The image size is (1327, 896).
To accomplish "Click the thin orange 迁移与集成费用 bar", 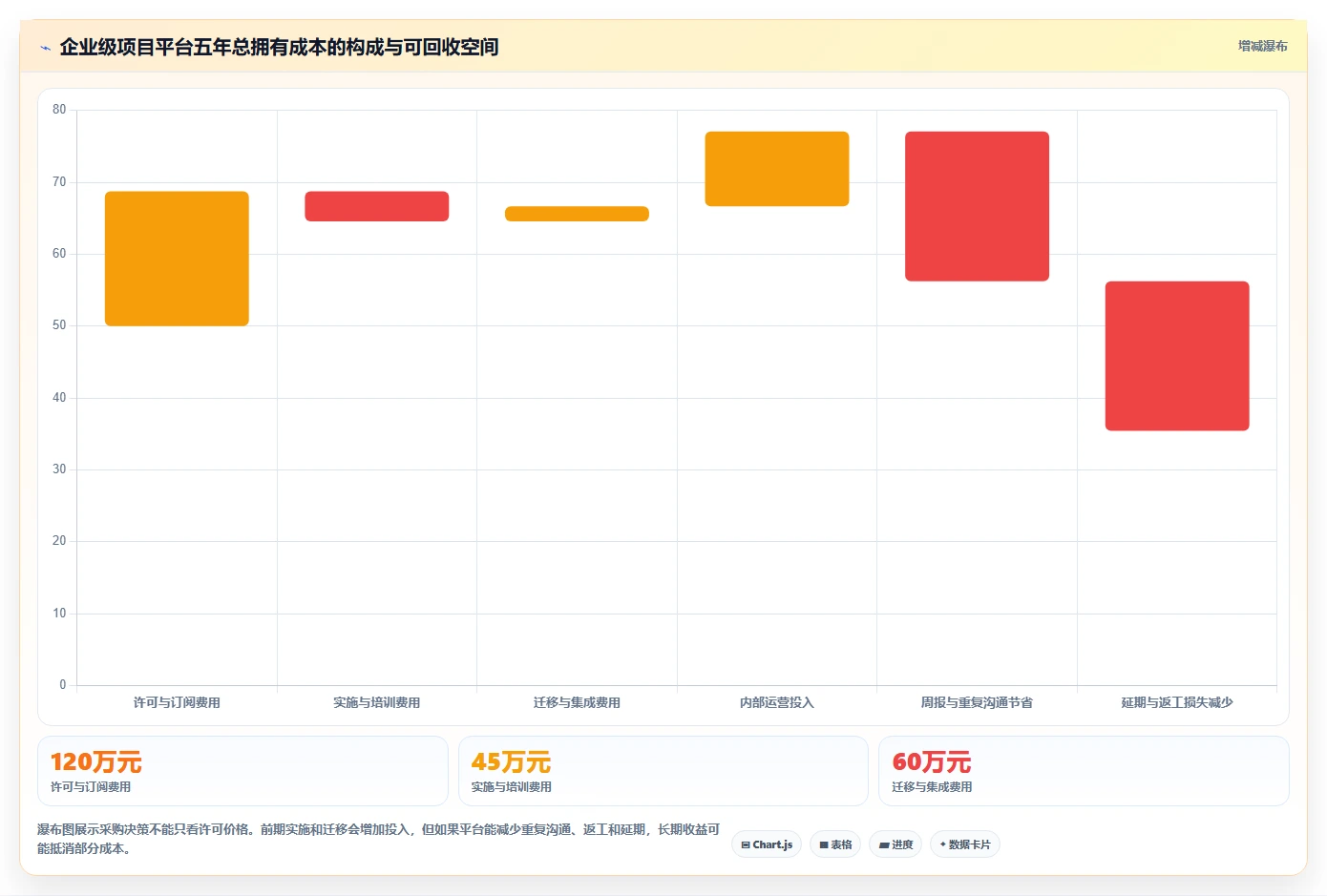I will [577, 214].
